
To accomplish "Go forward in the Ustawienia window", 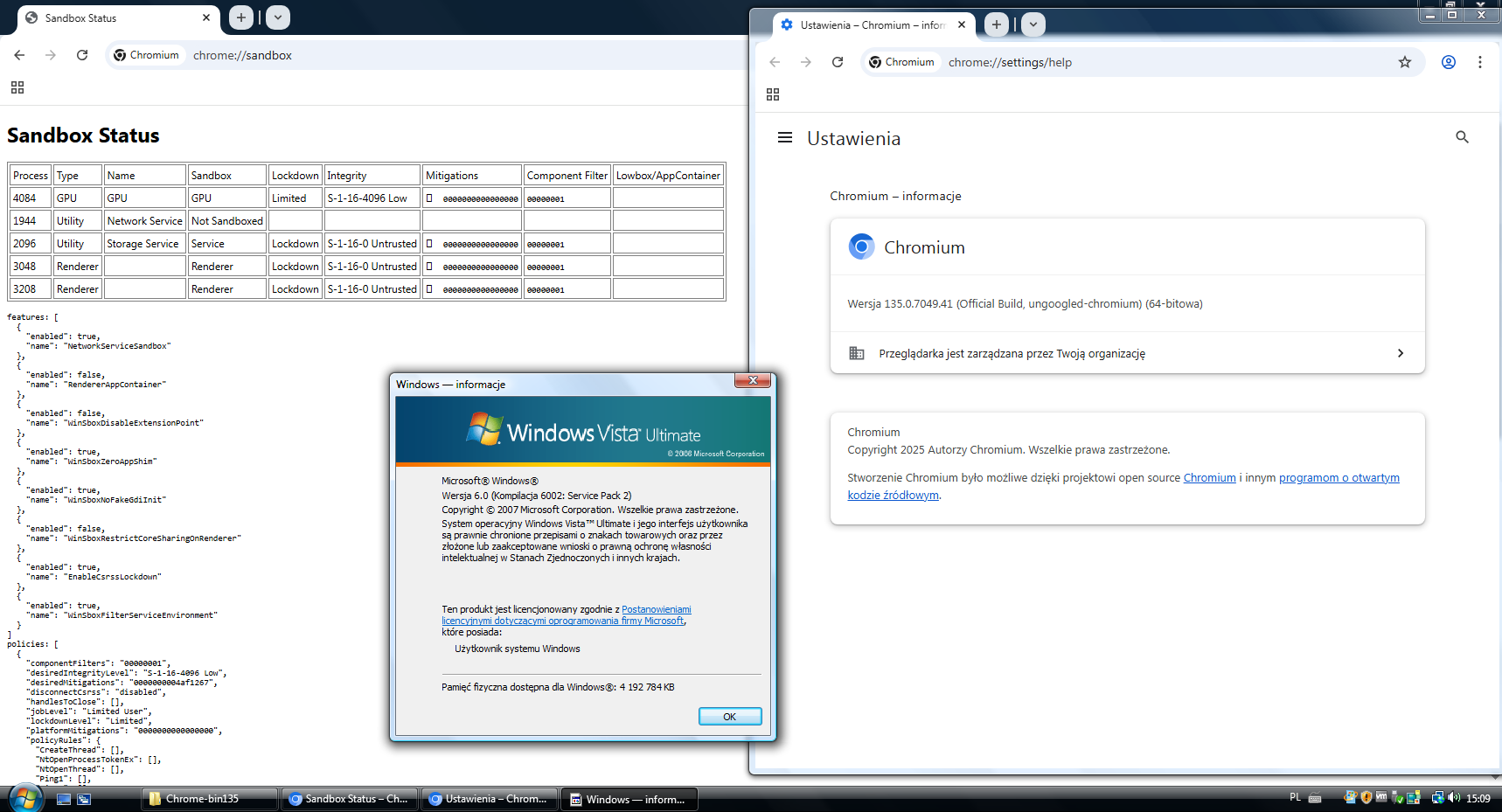I will (x=806, y=62).
